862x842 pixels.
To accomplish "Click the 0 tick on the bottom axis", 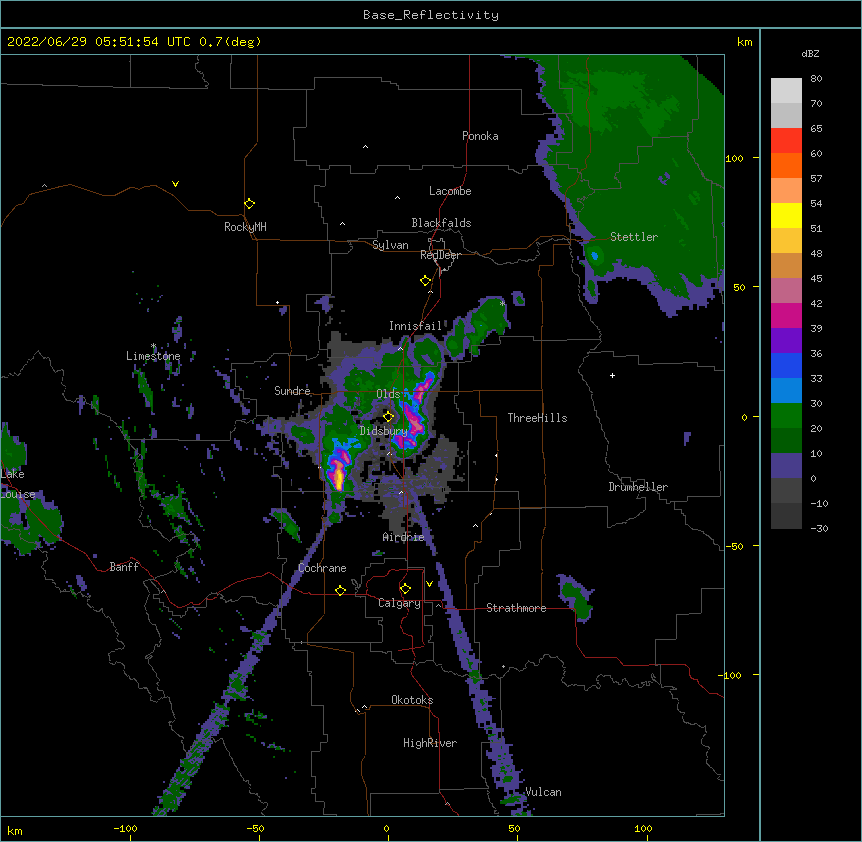I will [x=386, y=828].
